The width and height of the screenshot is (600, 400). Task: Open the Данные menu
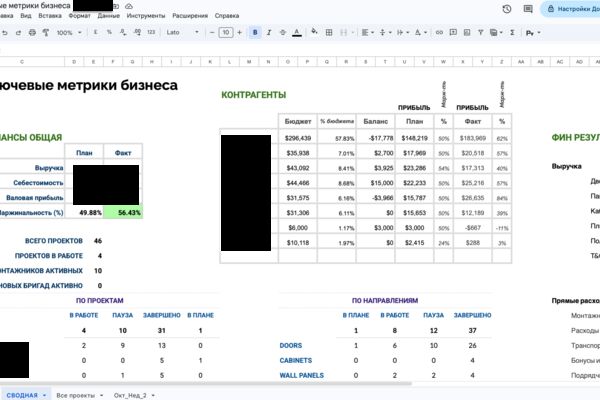pos(109,16)
